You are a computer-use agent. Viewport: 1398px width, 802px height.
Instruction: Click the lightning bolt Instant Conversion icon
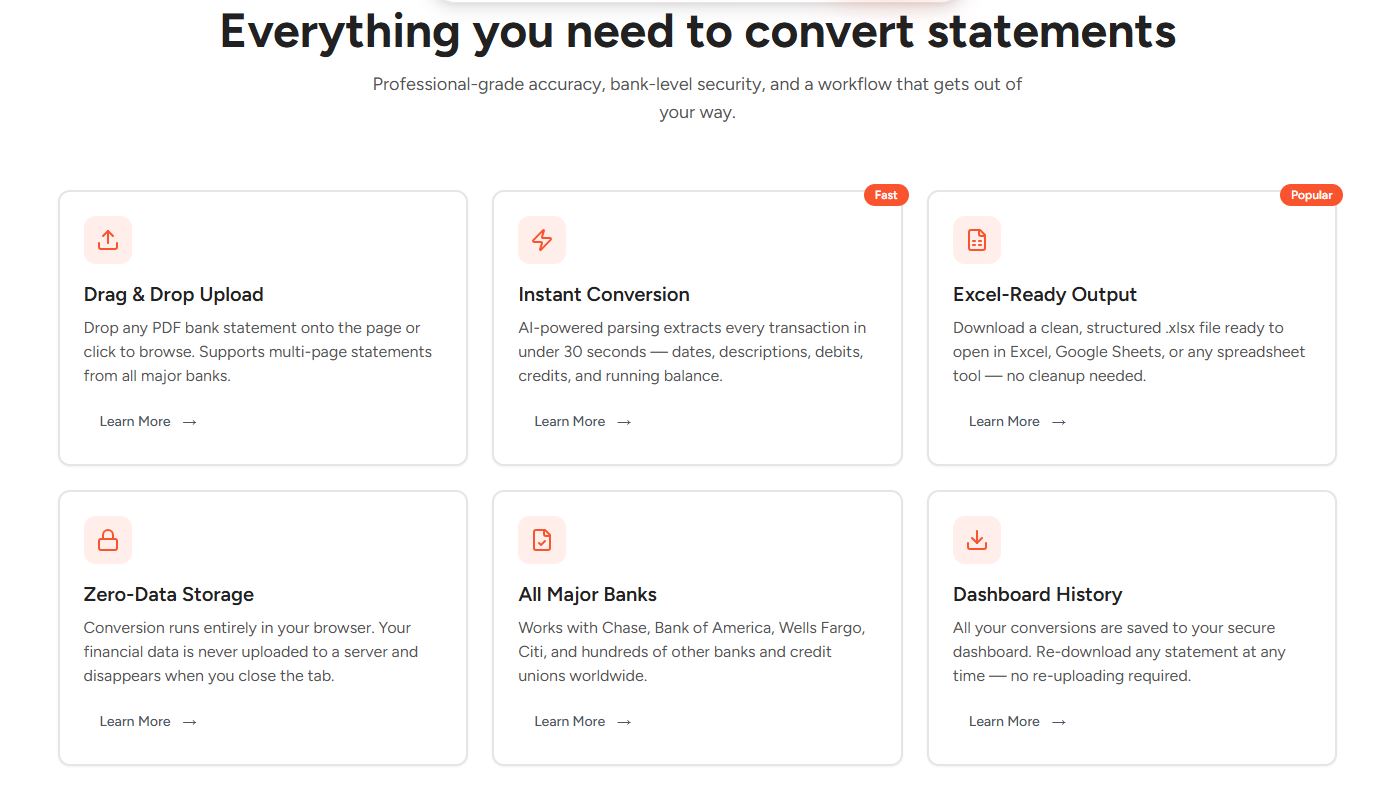[x=542, y=240]
